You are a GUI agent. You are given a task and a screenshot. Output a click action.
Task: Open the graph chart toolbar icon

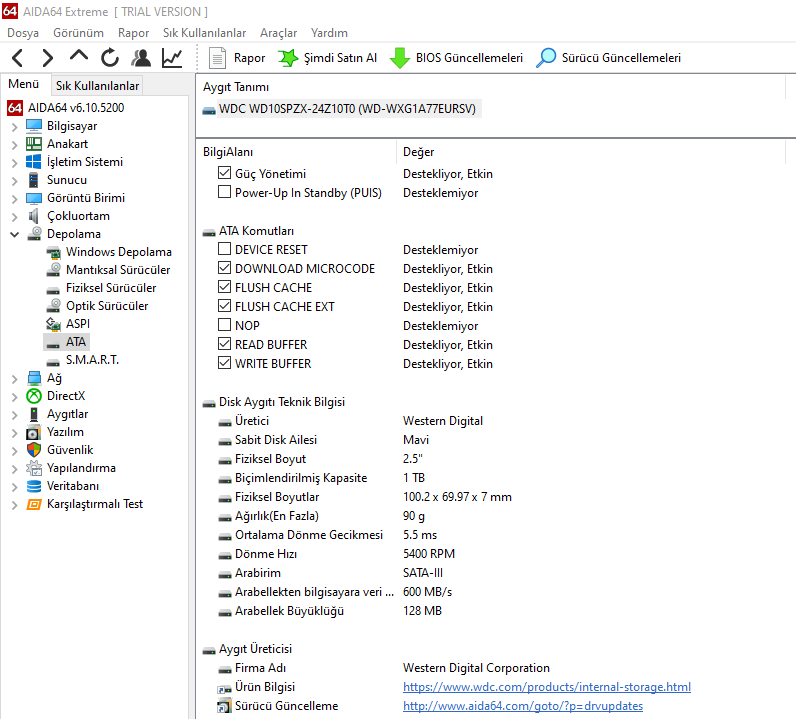[x=172, y=58]
